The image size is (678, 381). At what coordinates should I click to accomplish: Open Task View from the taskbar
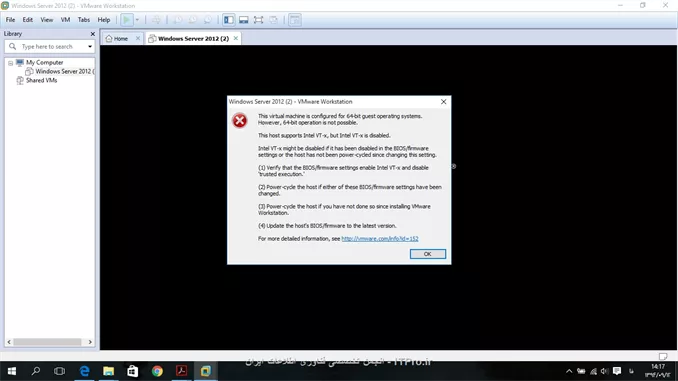tap(59, 371)
